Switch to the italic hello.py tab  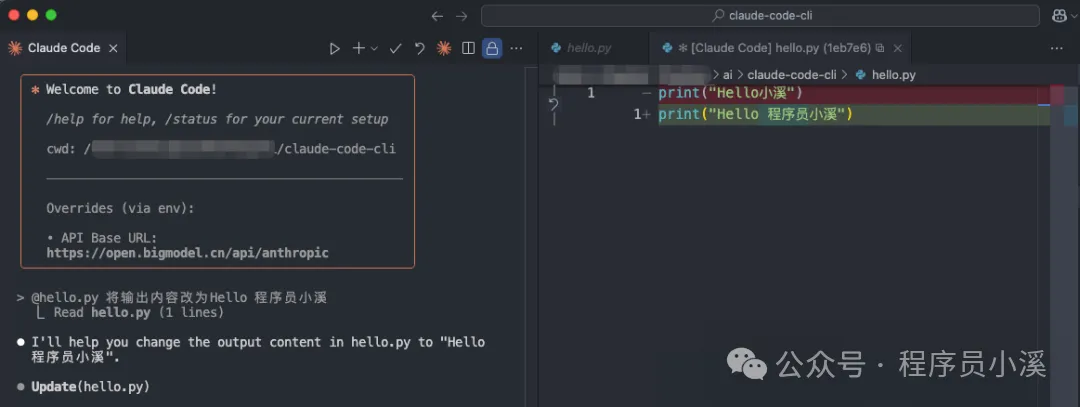coord(589,48)
